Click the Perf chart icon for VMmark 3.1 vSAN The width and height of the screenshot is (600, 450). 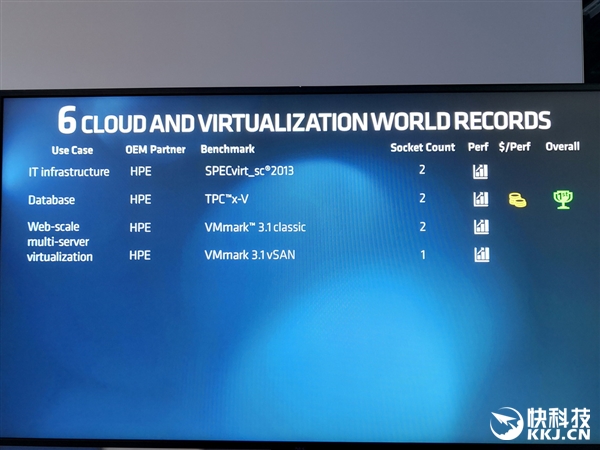pyautogui.click(x=482, y=254)
